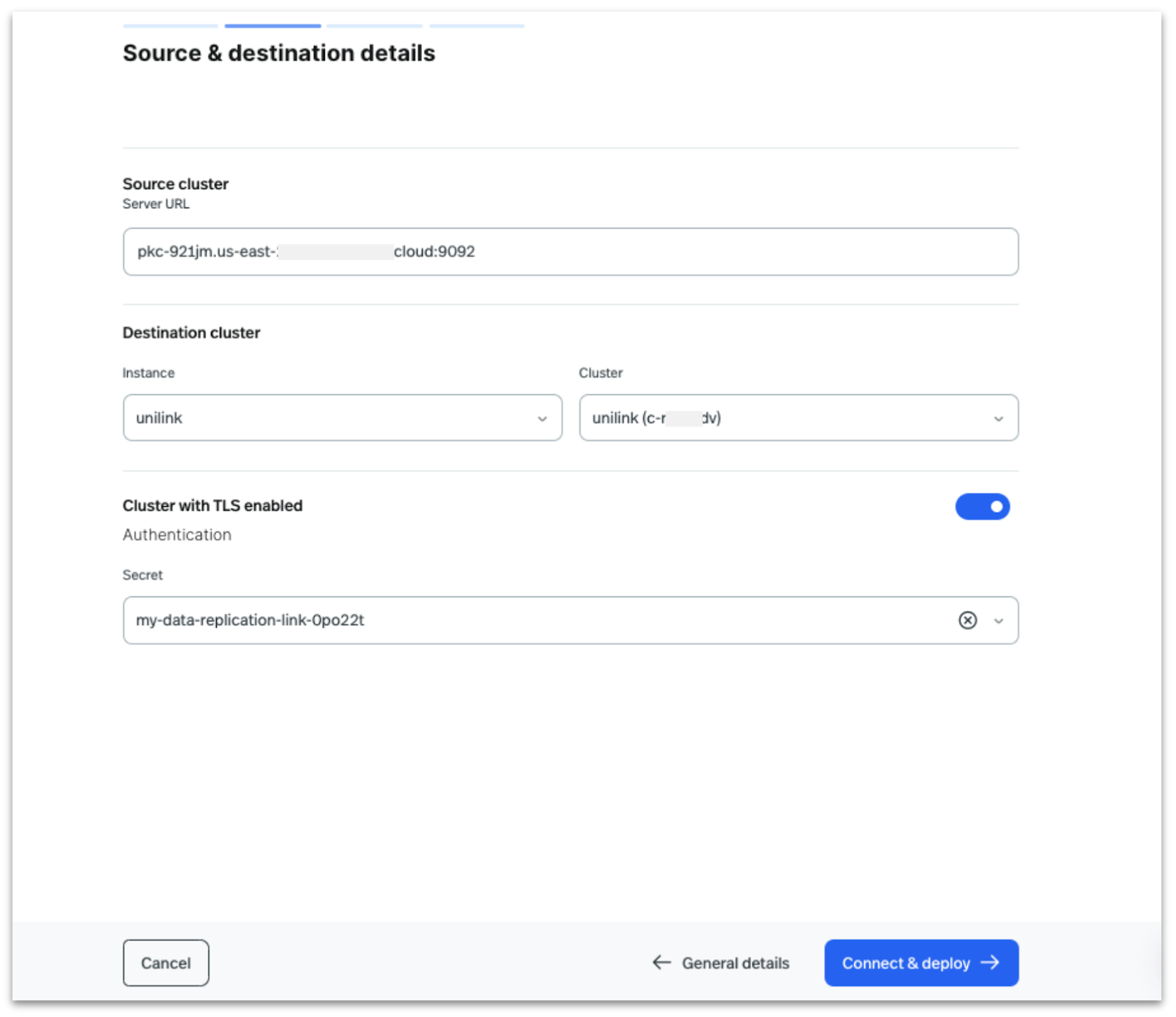Click the back arrow beside General details

coord(661,962)
